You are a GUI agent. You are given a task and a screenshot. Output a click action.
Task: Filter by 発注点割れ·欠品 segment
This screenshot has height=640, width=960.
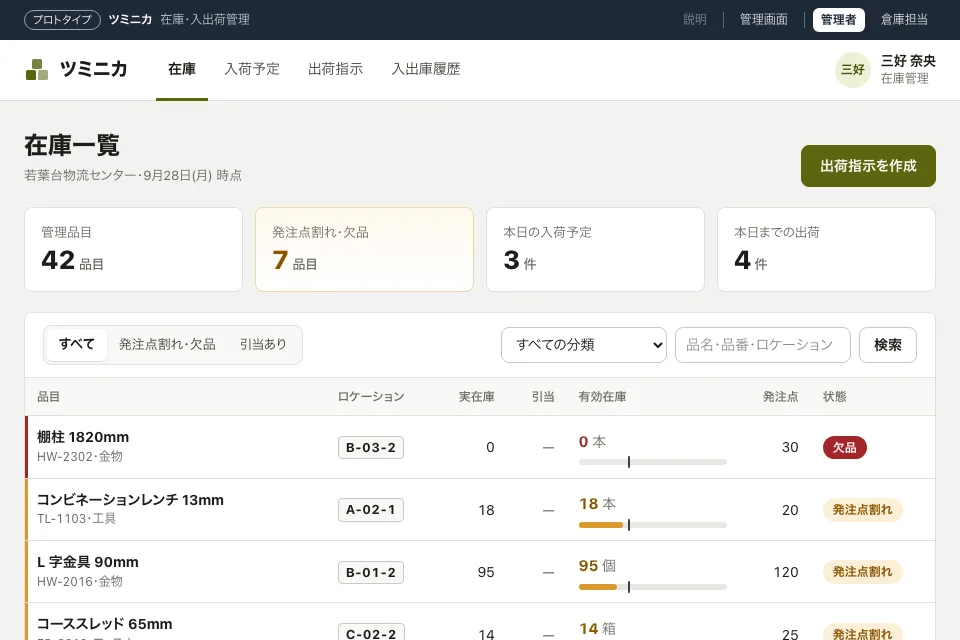(x=167, y=344)
